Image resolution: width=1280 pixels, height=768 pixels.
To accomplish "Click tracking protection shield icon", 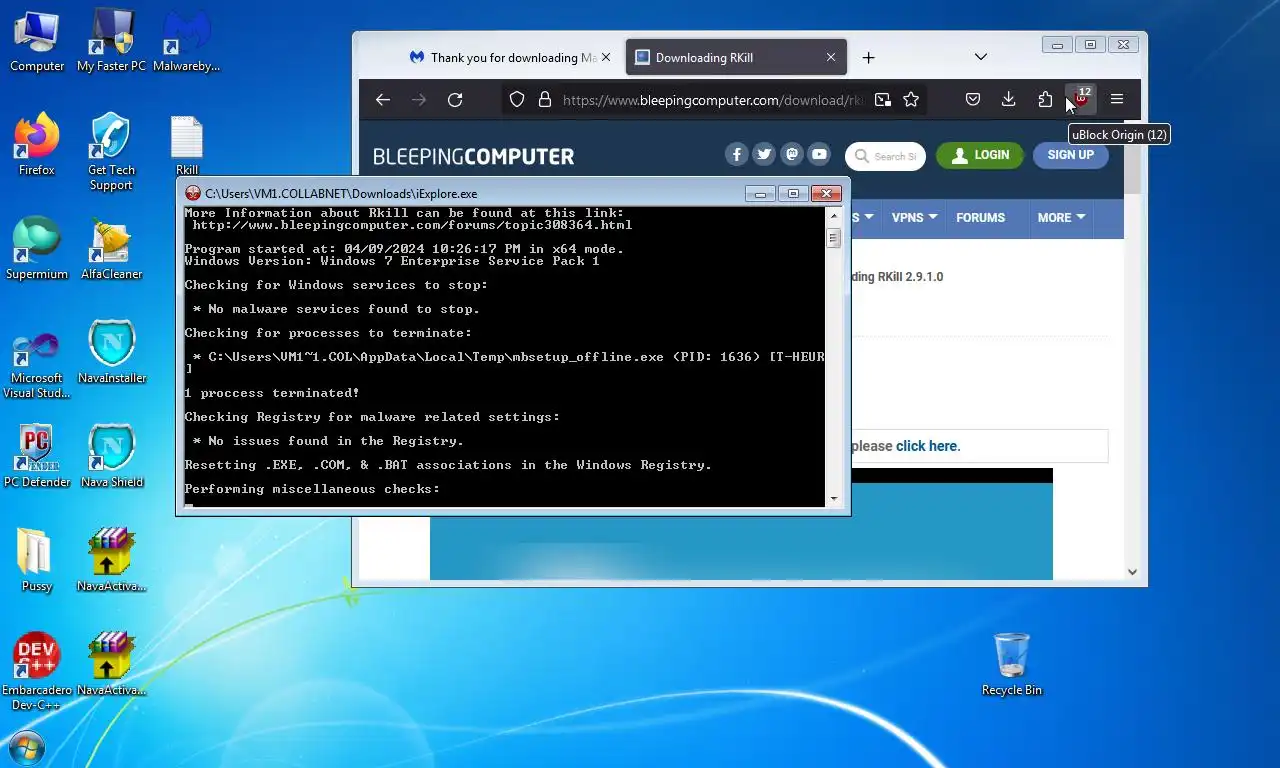I will (x=517, y=99).
